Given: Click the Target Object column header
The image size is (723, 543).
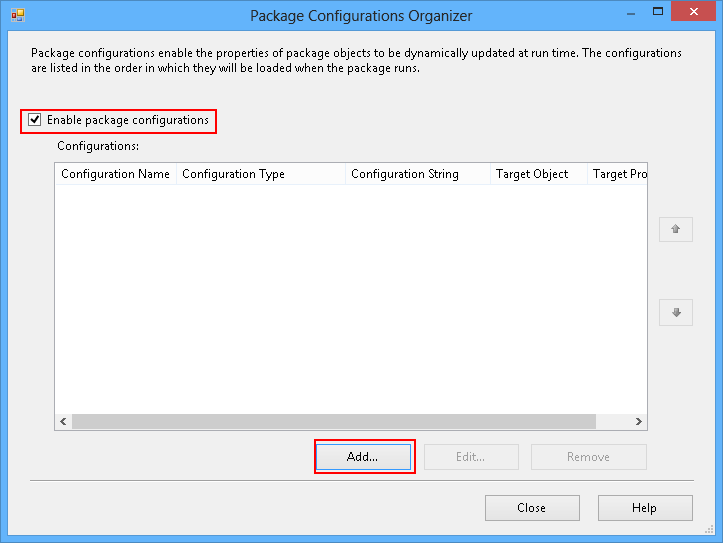Looking at the screenshot, I should 538,174.
